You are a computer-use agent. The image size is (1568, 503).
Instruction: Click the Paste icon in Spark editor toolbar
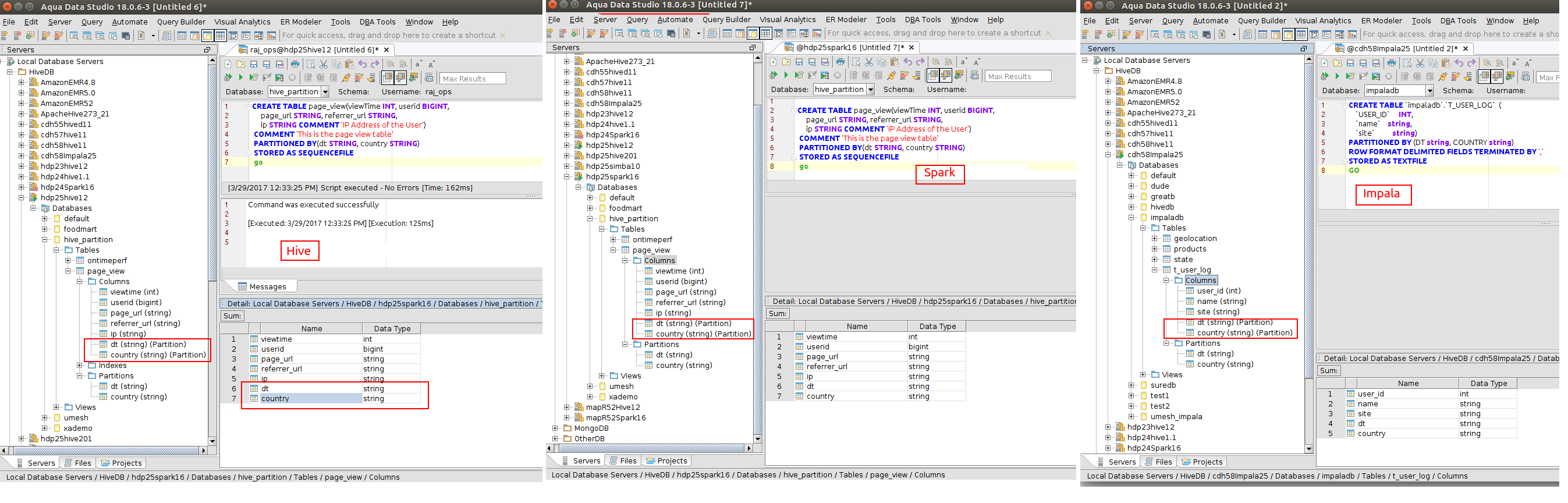(x=894, y=62)
